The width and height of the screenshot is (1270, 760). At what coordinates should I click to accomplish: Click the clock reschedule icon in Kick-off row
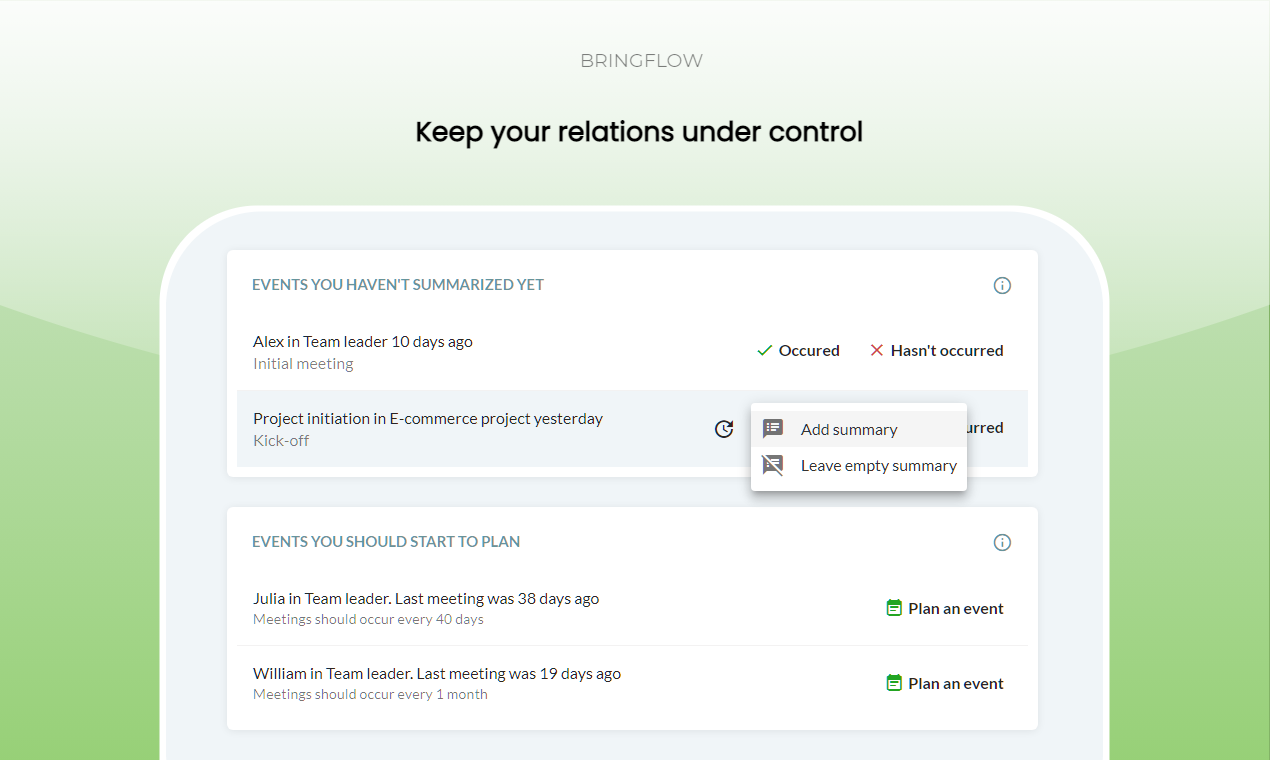pyautogui.click(x=724, y=429)
